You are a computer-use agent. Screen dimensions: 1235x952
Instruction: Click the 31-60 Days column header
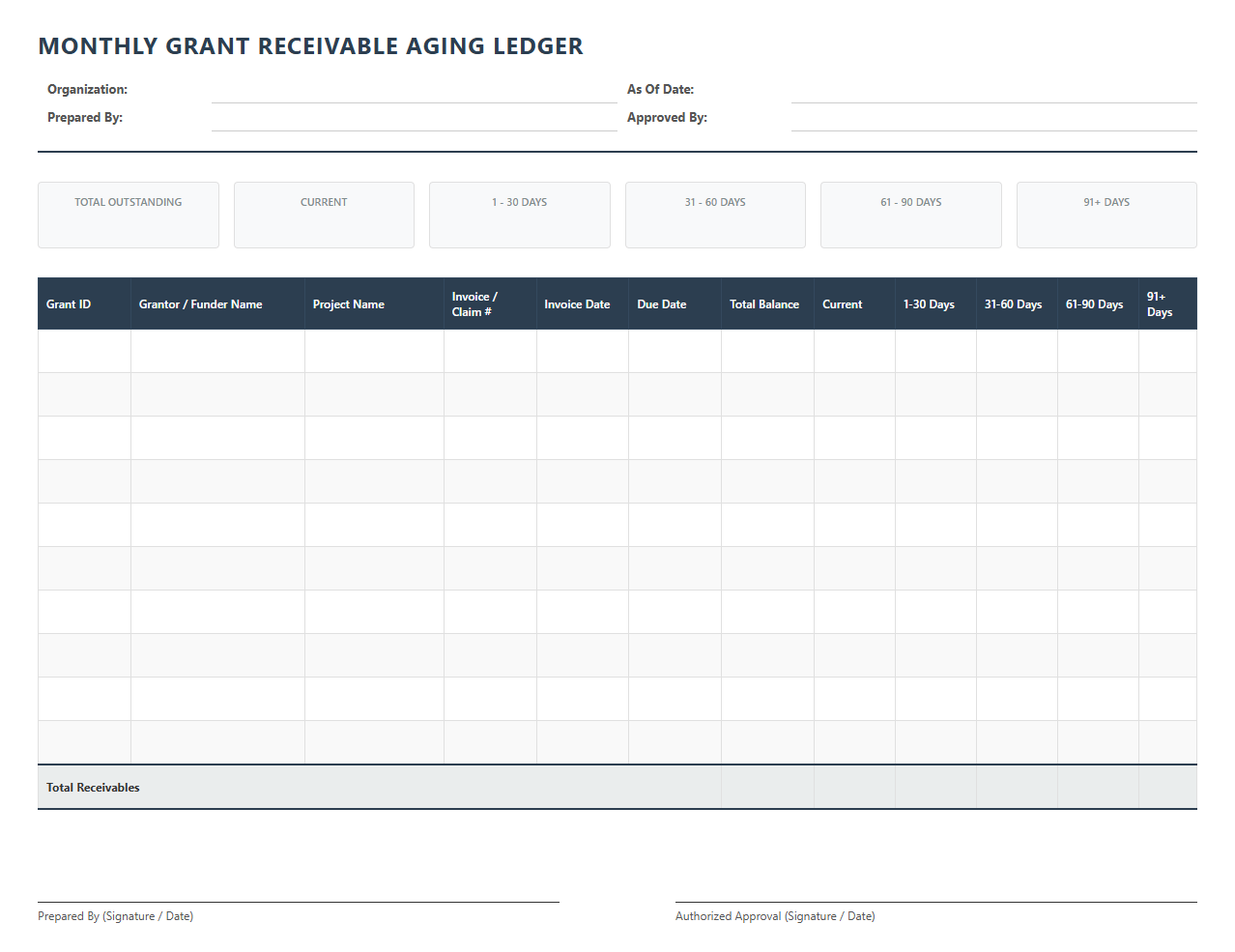point(1018,303)
